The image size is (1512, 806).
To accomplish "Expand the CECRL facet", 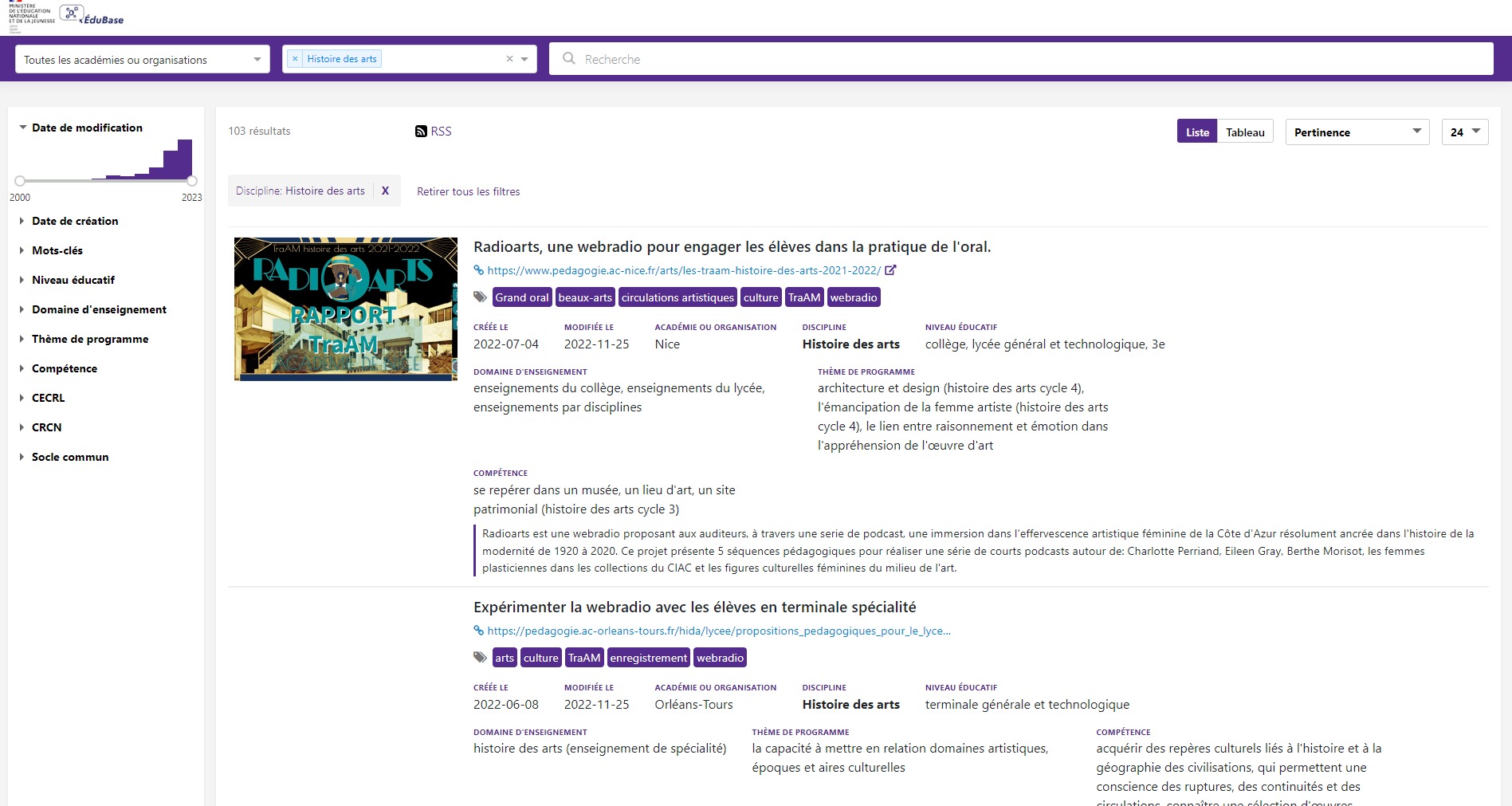I will click(x=41, y=398).
